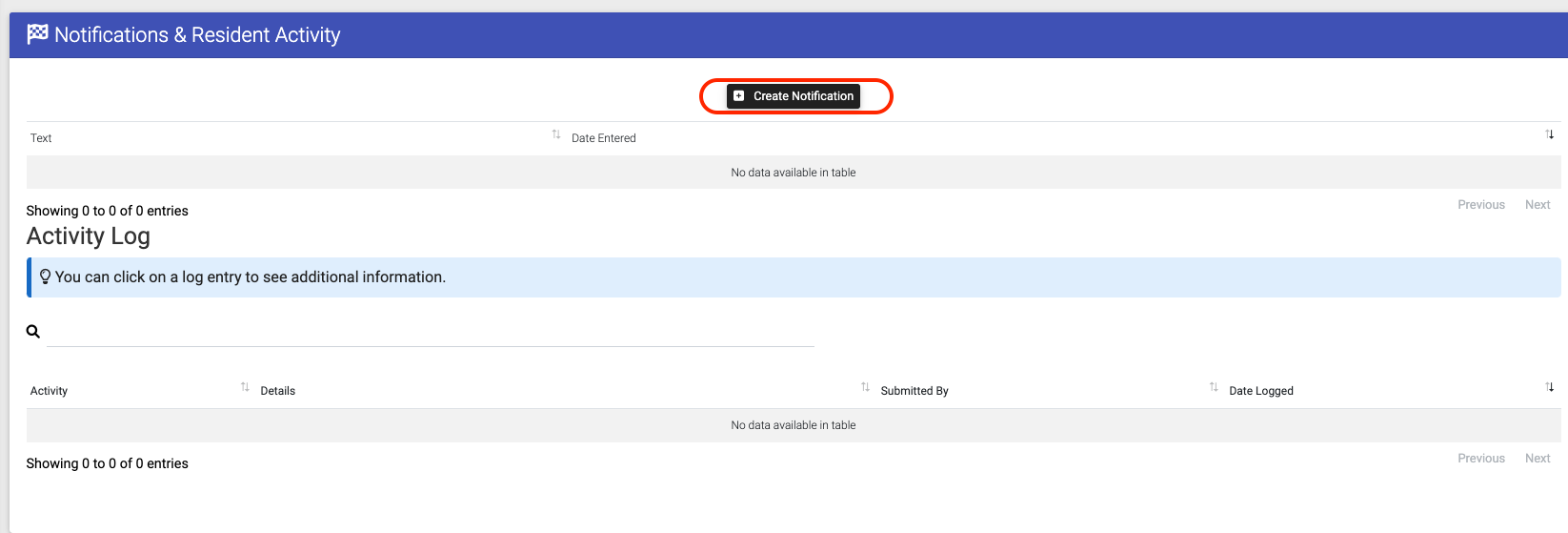
Task: Click the lightbulb icon in info banner
Action: [x=45, y=277]
